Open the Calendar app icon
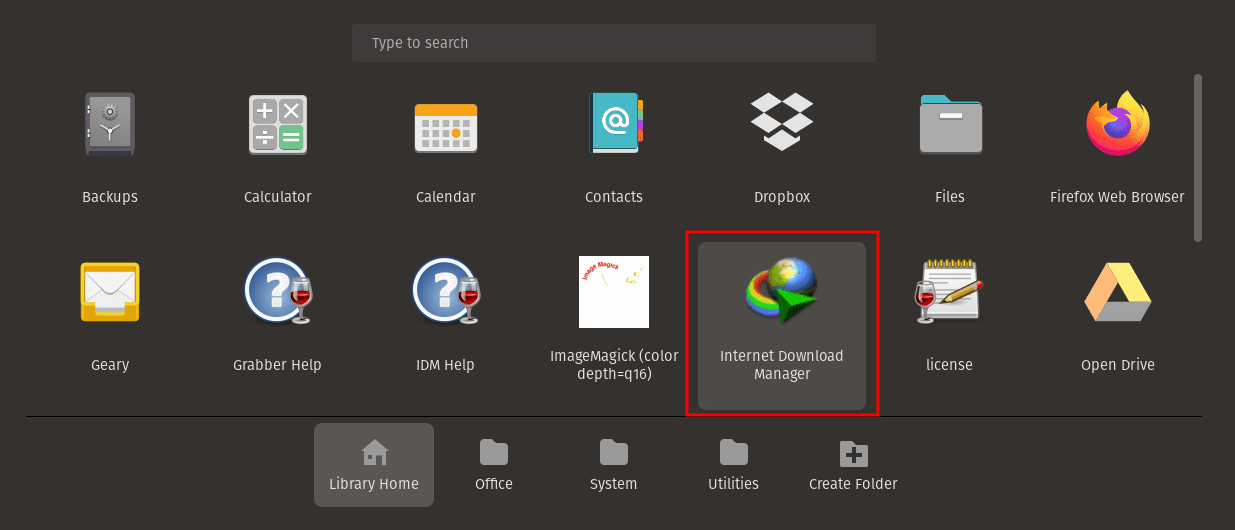This screenshot has height=530, width=1235. pyautogui.click(x=446, y=127)
